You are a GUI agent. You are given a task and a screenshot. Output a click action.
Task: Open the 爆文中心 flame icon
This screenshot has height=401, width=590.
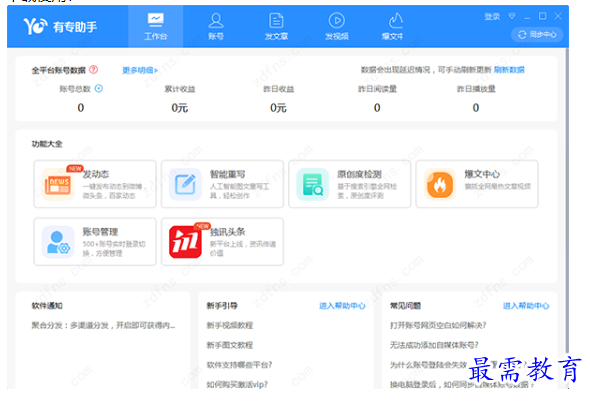(439, 184)
